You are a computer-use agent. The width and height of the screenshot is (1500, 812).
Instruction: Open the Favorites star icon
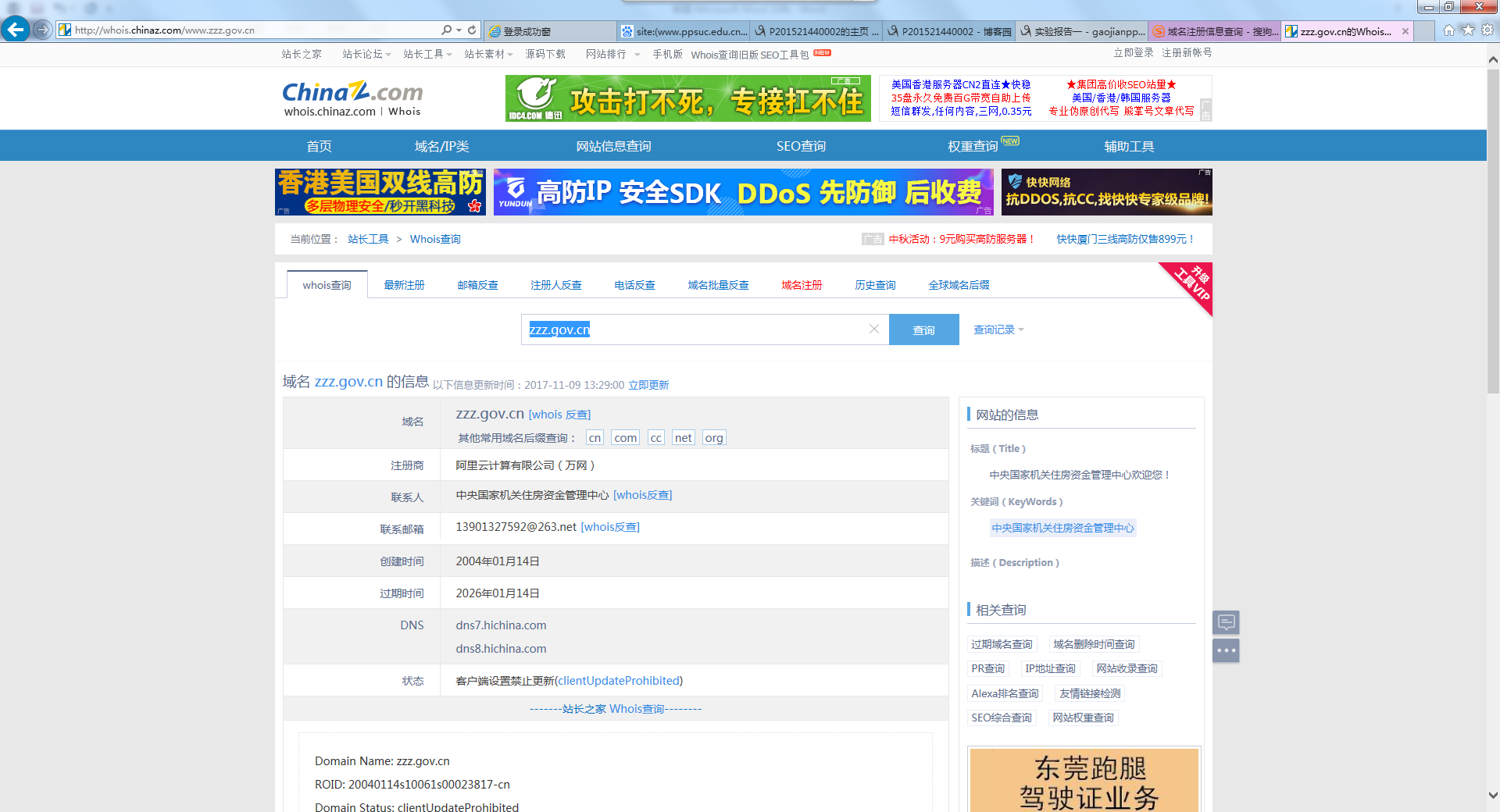(1469, 30)
